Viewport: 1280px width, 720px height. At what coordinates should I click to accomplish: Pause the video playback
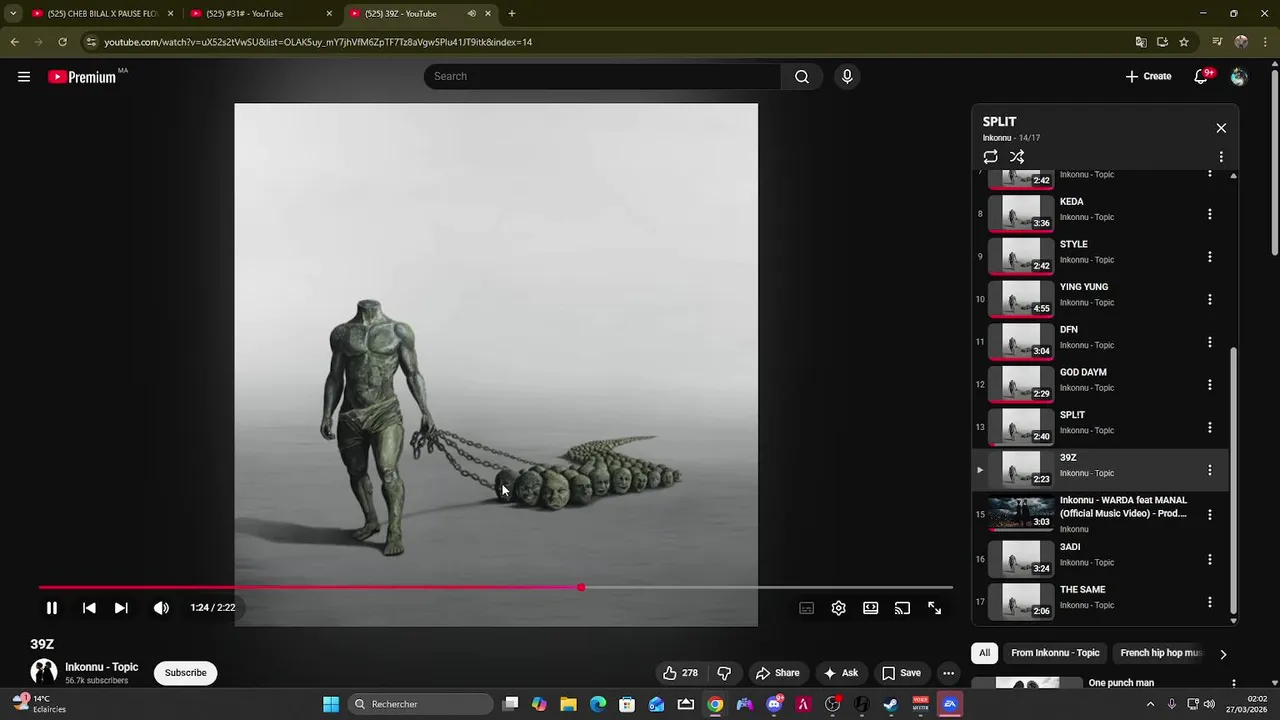[52, 608]
